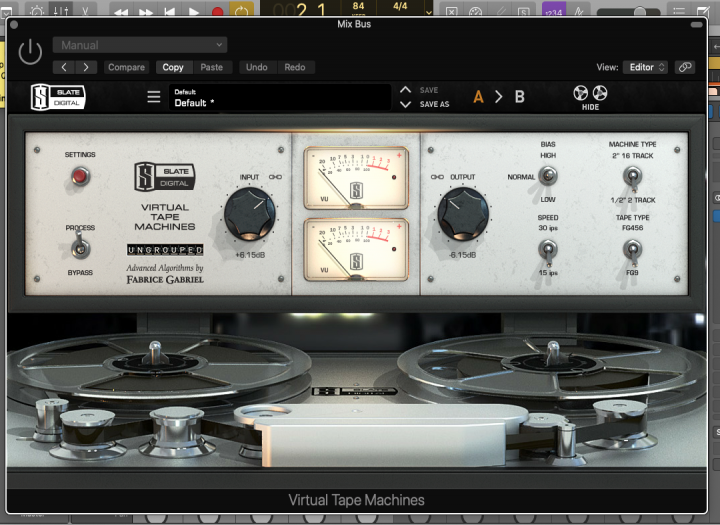Select previous preset with up chevron

click(x=405, y=90)
